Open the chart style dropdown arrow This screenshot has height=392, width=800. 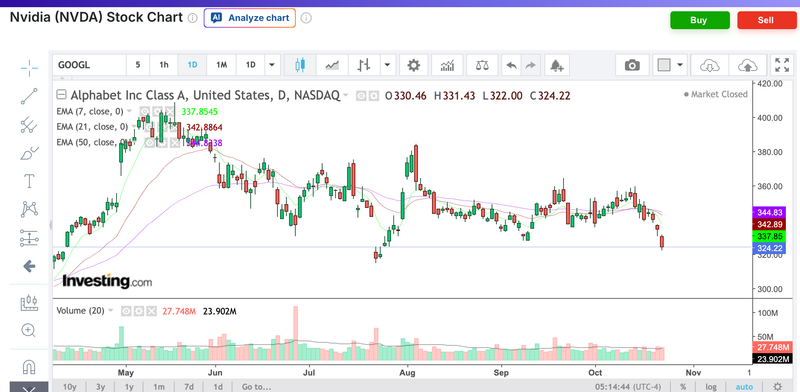click(x=387, y=65)
